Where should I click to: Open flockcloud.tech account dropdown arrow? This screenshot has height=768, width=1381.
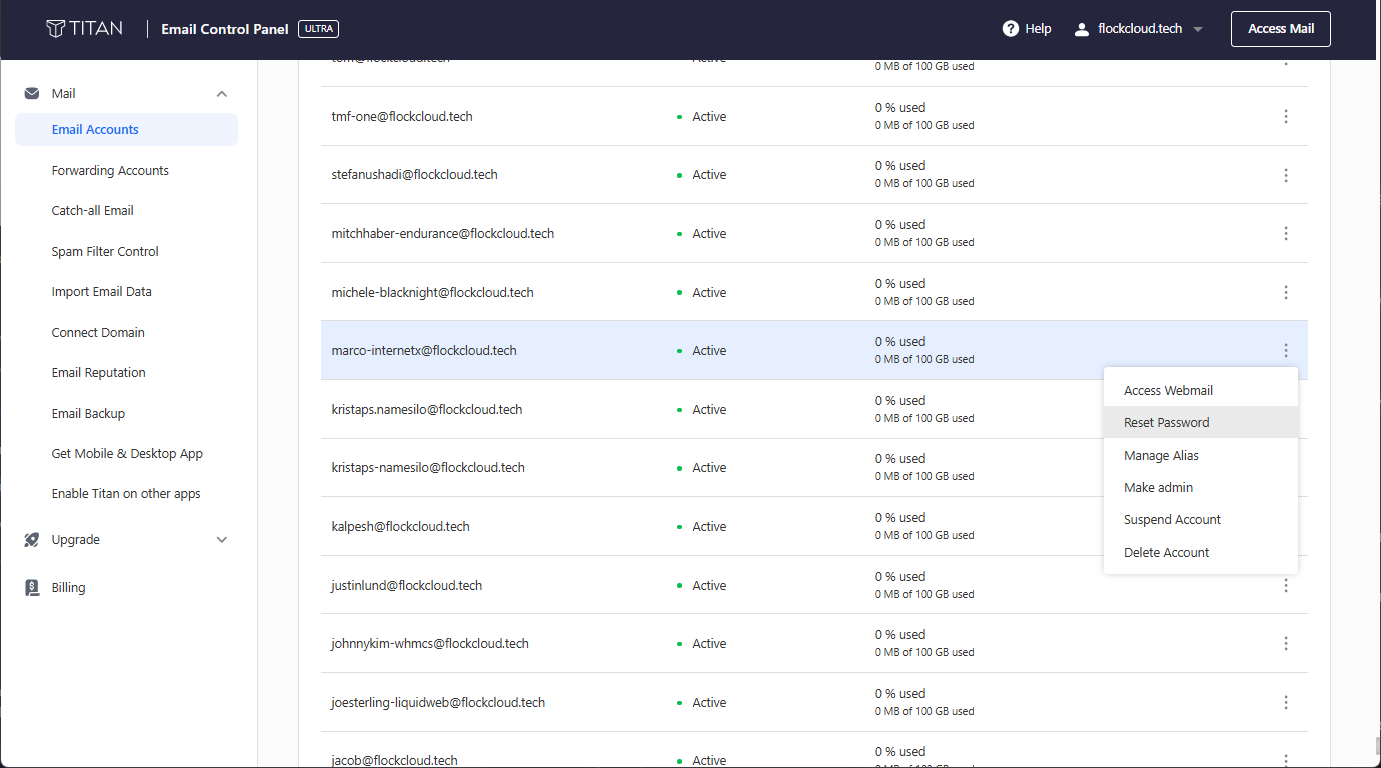point(1198,29)
